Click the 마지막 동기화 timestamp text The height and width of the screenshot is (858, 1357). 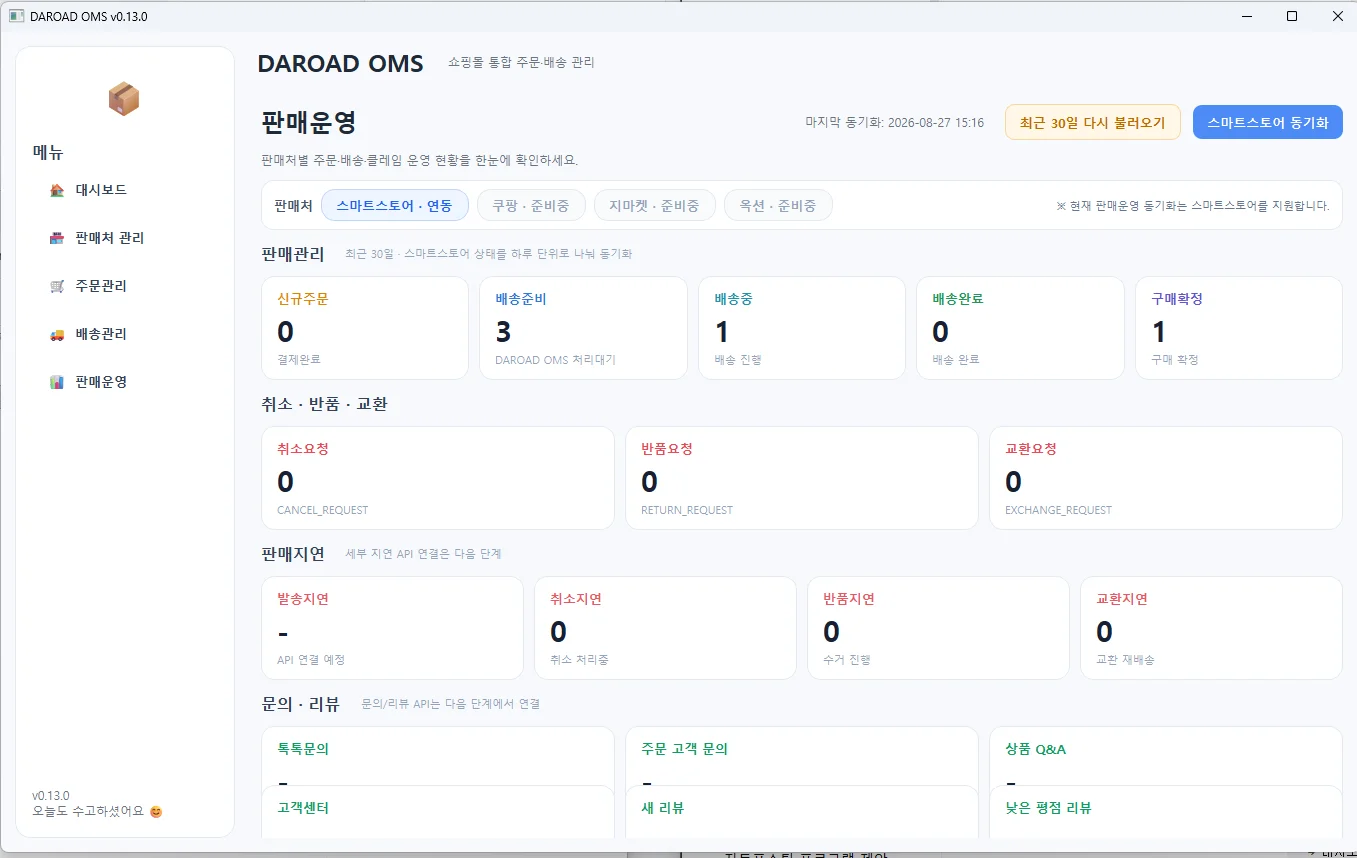tap(894, 123)
